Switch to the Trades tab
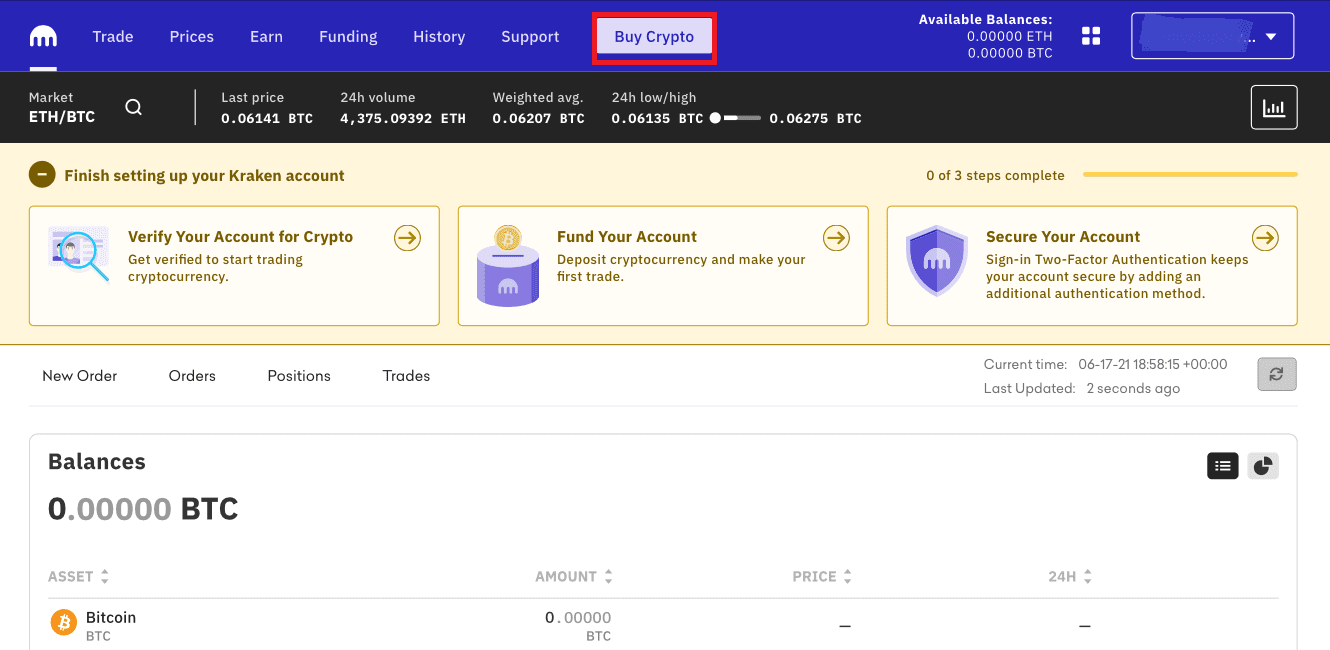This screenshot has width=1330, height=650. pos(406,376)
